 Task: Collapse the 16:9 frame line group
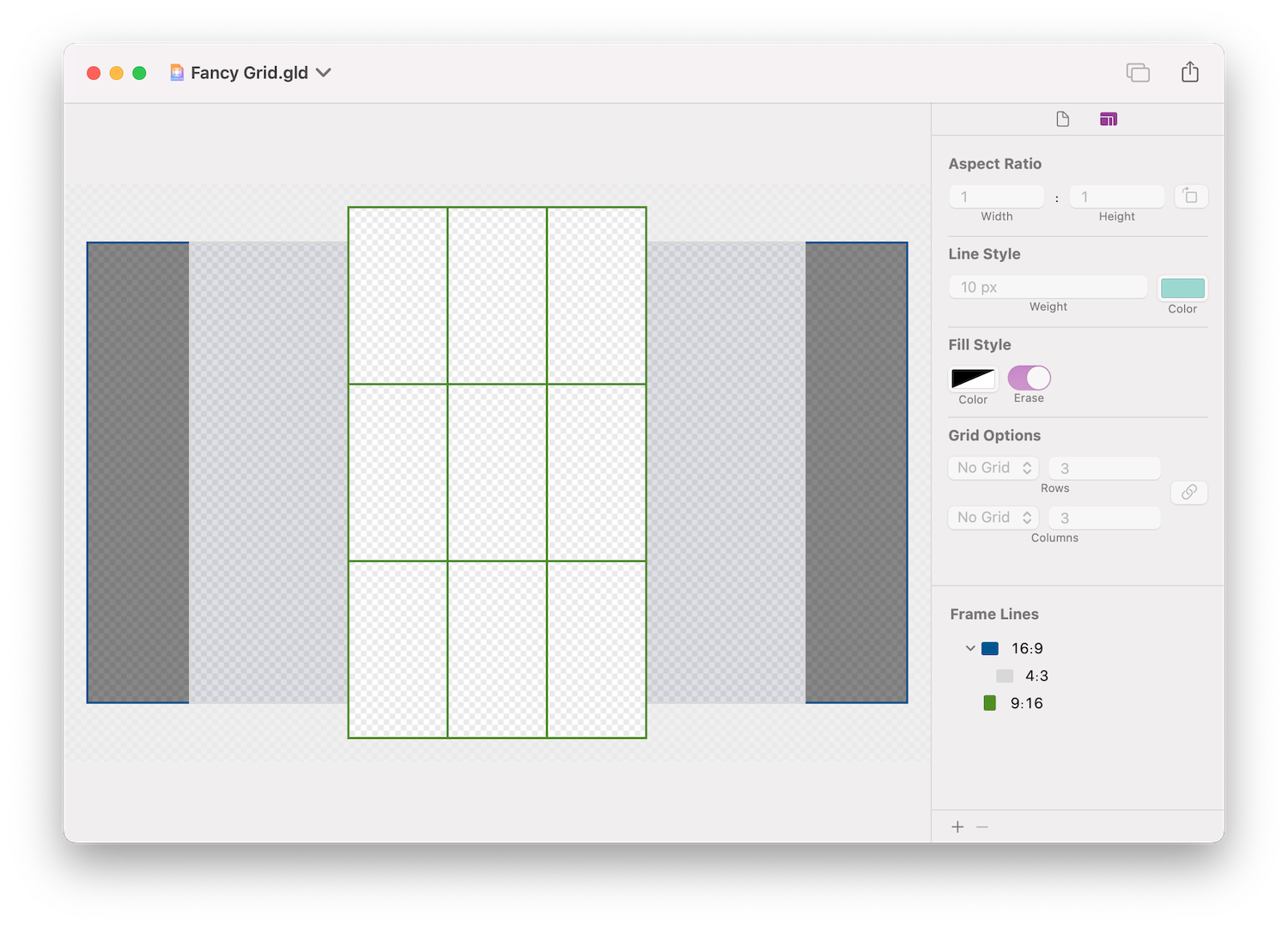970,649
